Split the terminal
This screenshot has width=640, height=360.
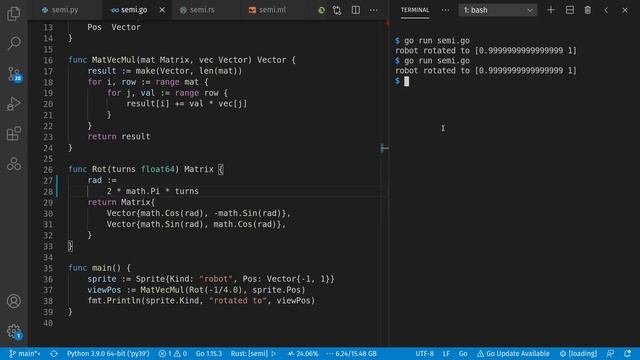[x=570, y=10]
